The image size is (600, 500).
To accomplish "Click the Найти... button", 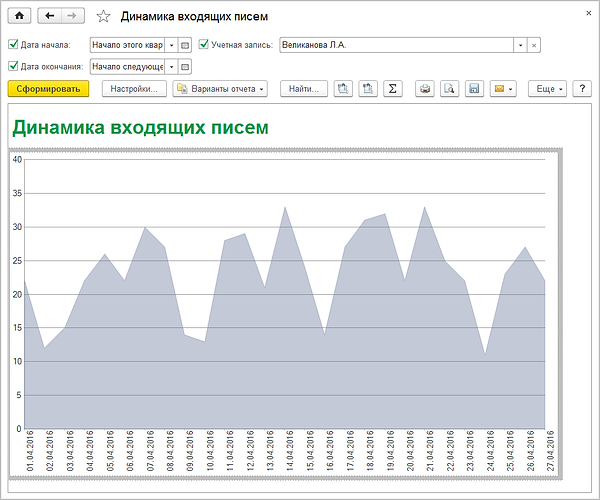I will (304, 89).
